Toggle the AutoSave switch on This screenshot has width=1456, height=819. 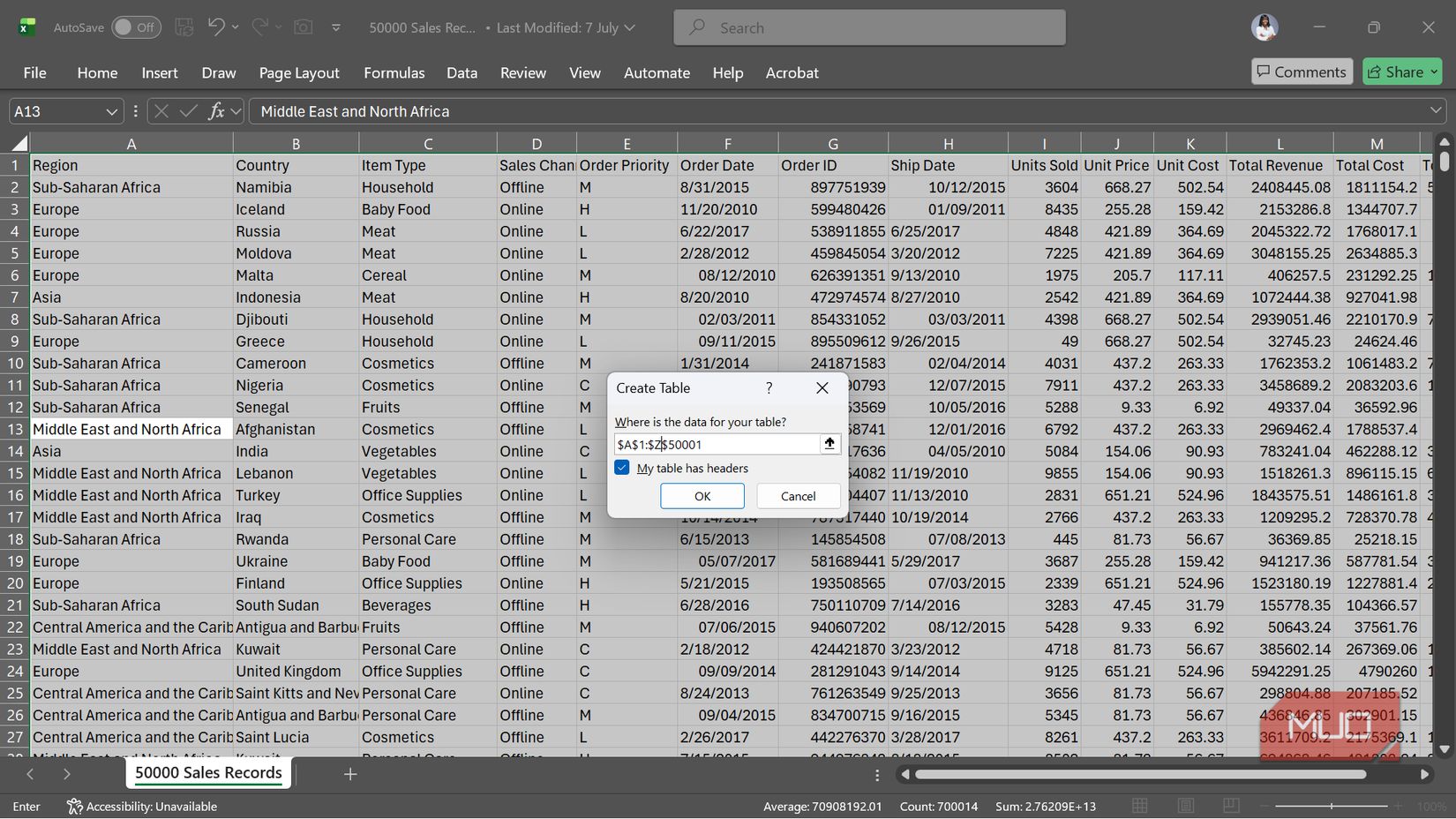tap(136, 27)
